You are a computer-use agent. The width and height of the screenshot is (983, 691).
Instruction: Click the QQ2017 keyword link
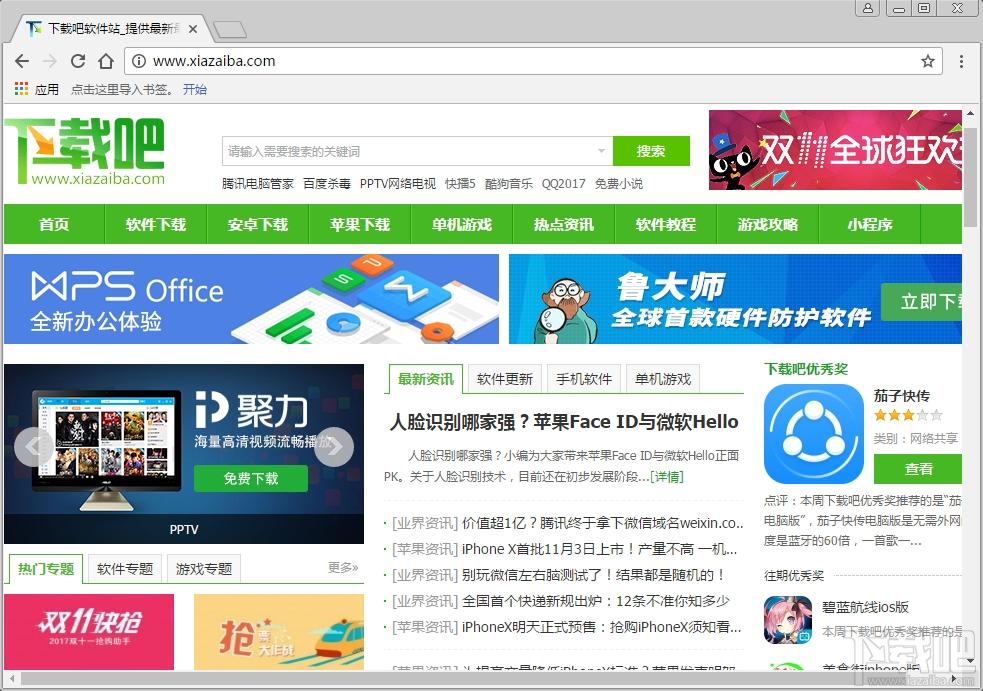(x=563, y=184)
